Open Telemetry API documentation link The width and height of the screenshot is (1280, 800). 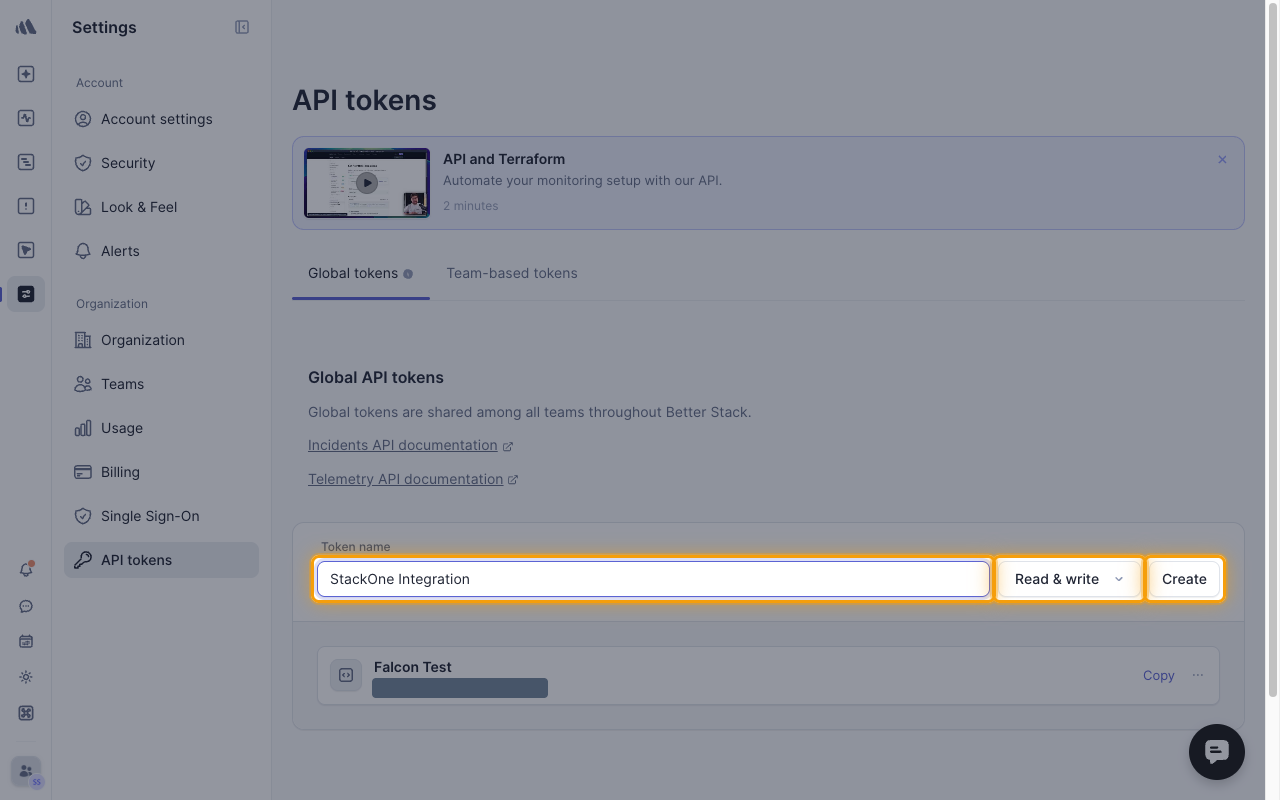pos(413,479)
